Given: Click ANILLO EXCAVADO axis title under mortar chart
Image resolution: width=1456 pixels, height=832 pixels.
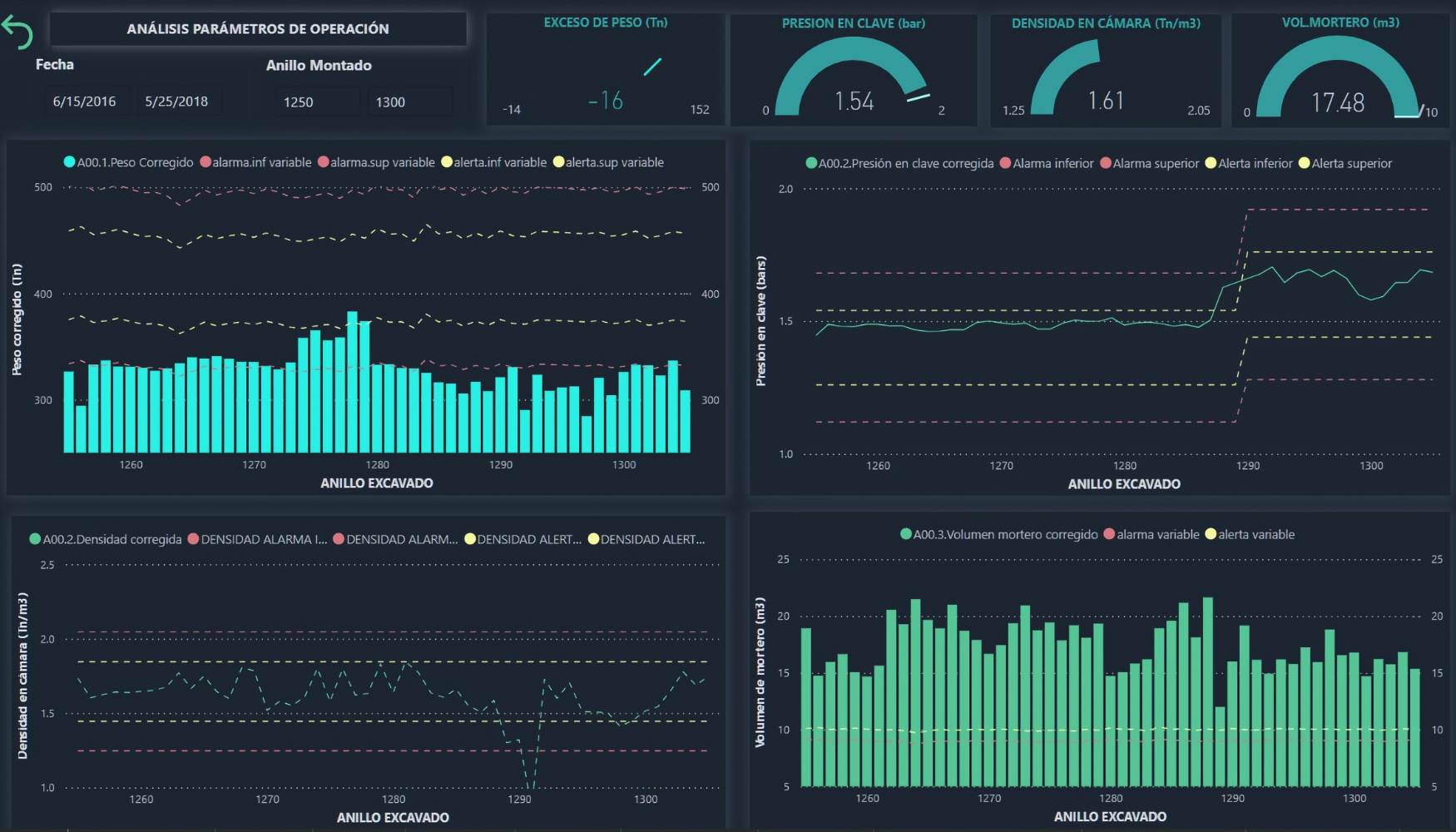Looking at the screenshot, I should pos(1110,816).
